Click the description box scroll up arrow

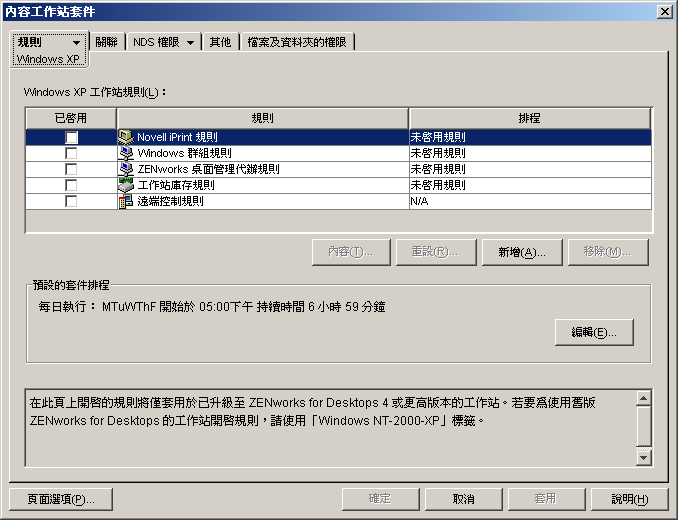point(643,398)
